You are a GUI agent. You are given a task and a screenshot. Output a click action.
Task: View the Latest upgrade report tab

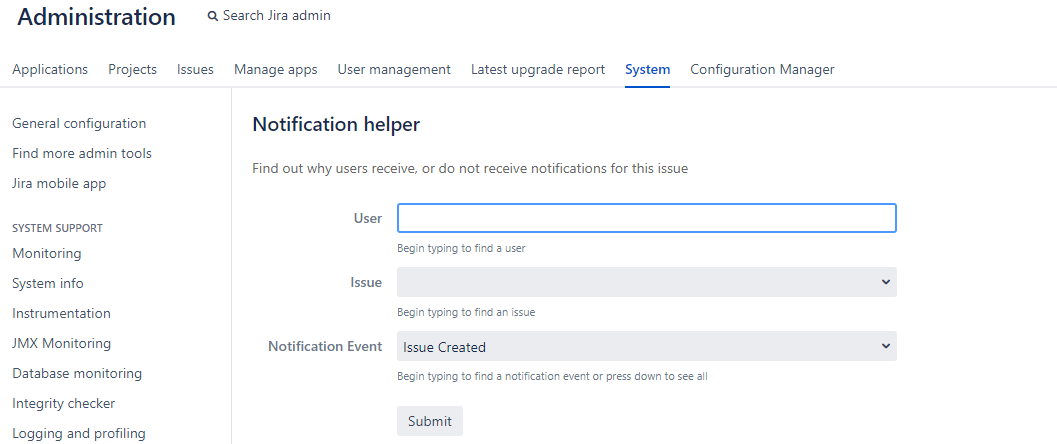click(x=538, y=69)
